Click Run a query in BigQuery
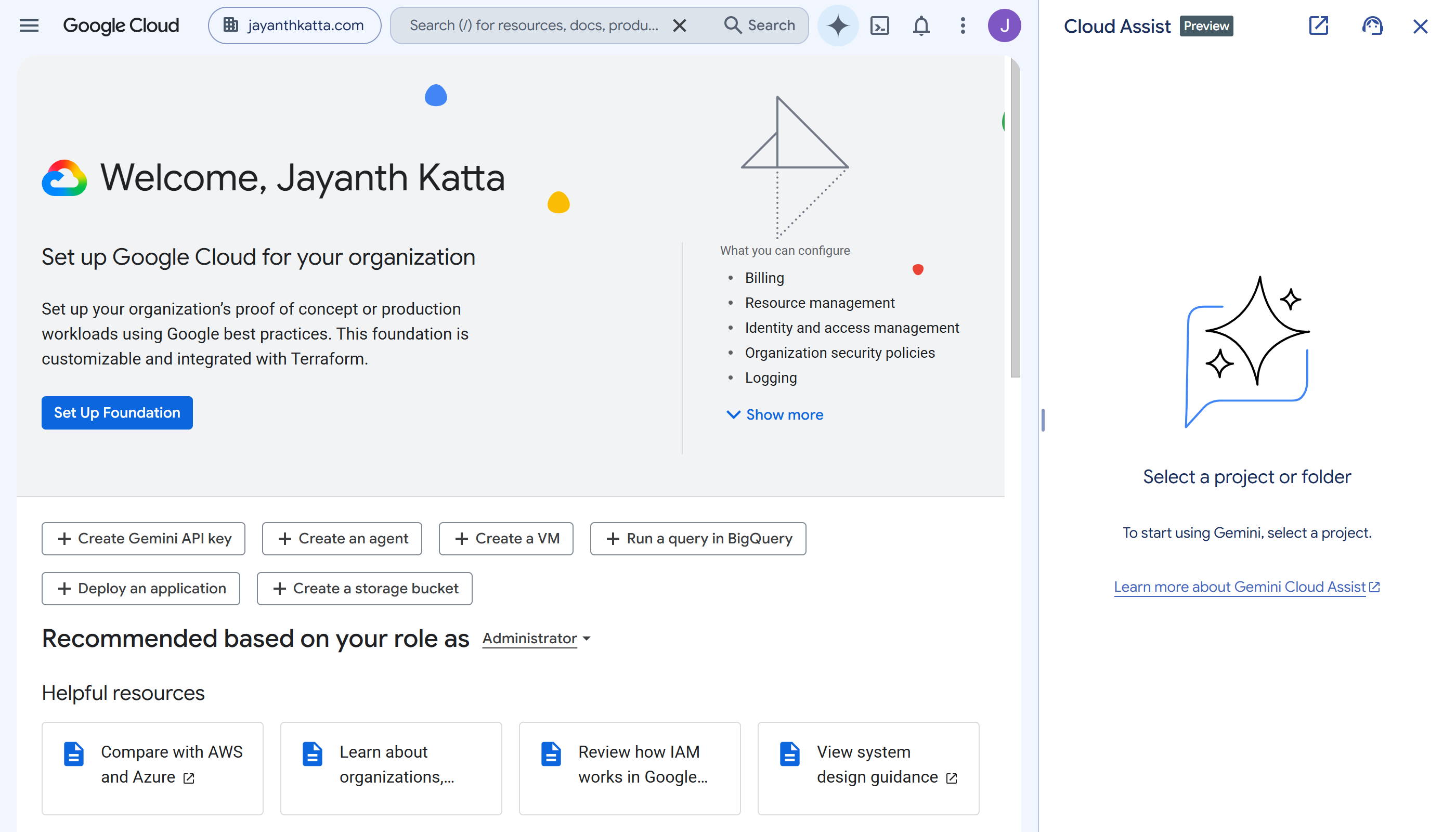The height and width of the screenshot is (832, 1456). point(698,538)
